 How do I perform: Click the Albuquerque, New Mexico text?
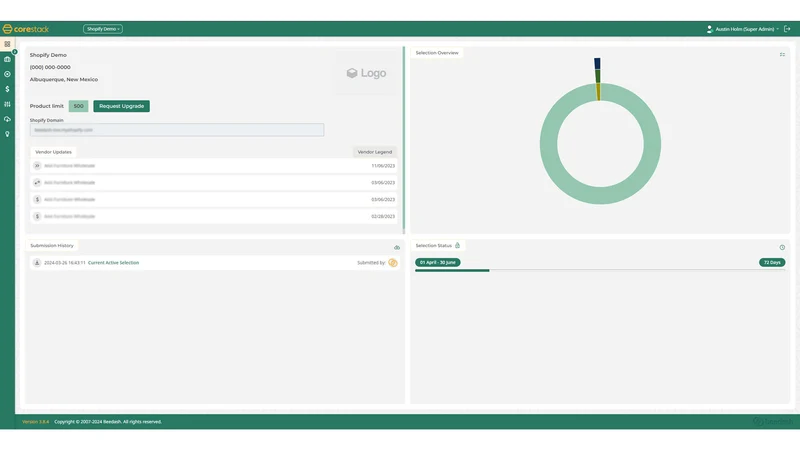coord(64,80)
